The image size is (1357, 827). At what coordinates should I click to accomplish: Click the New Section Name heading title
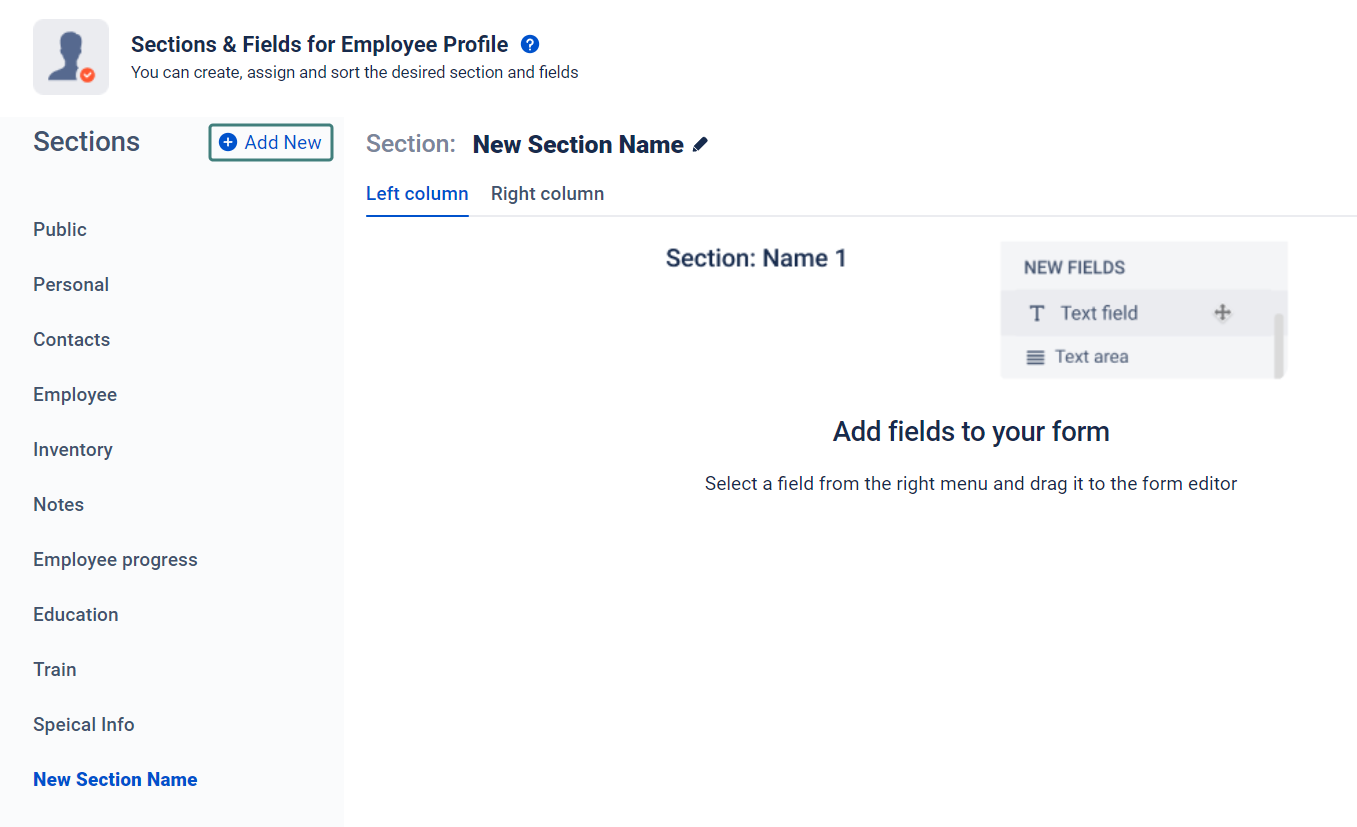pos(578,145)
